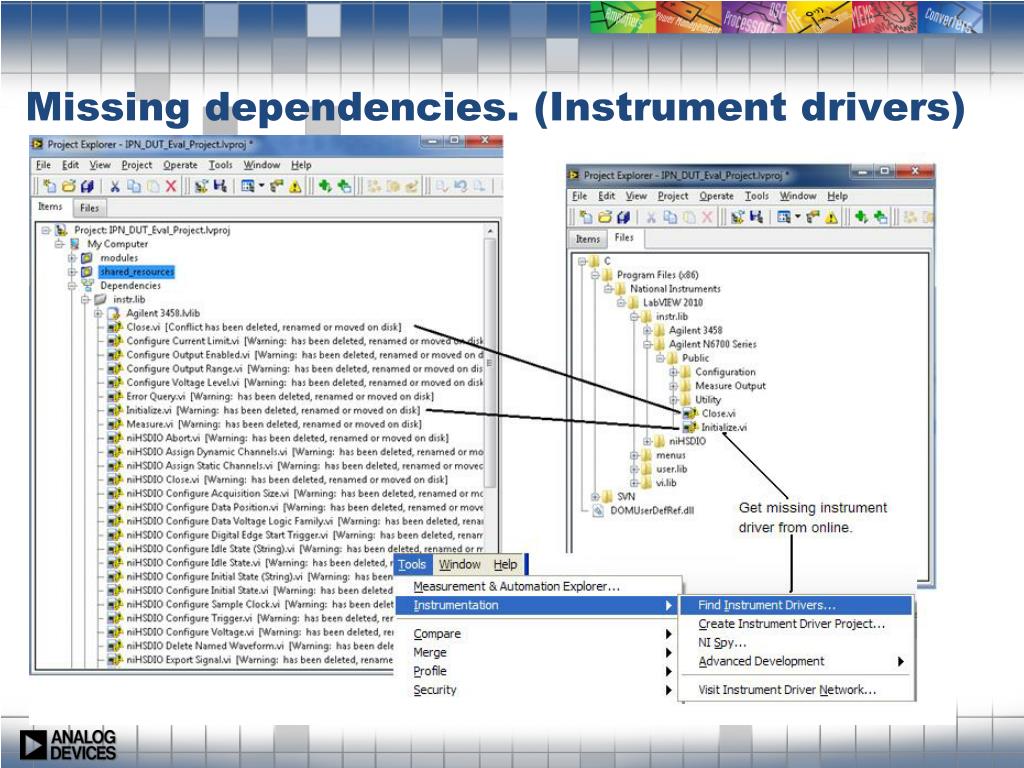Click first green arrow icon in left toolbar

click(x=325, y=187)
